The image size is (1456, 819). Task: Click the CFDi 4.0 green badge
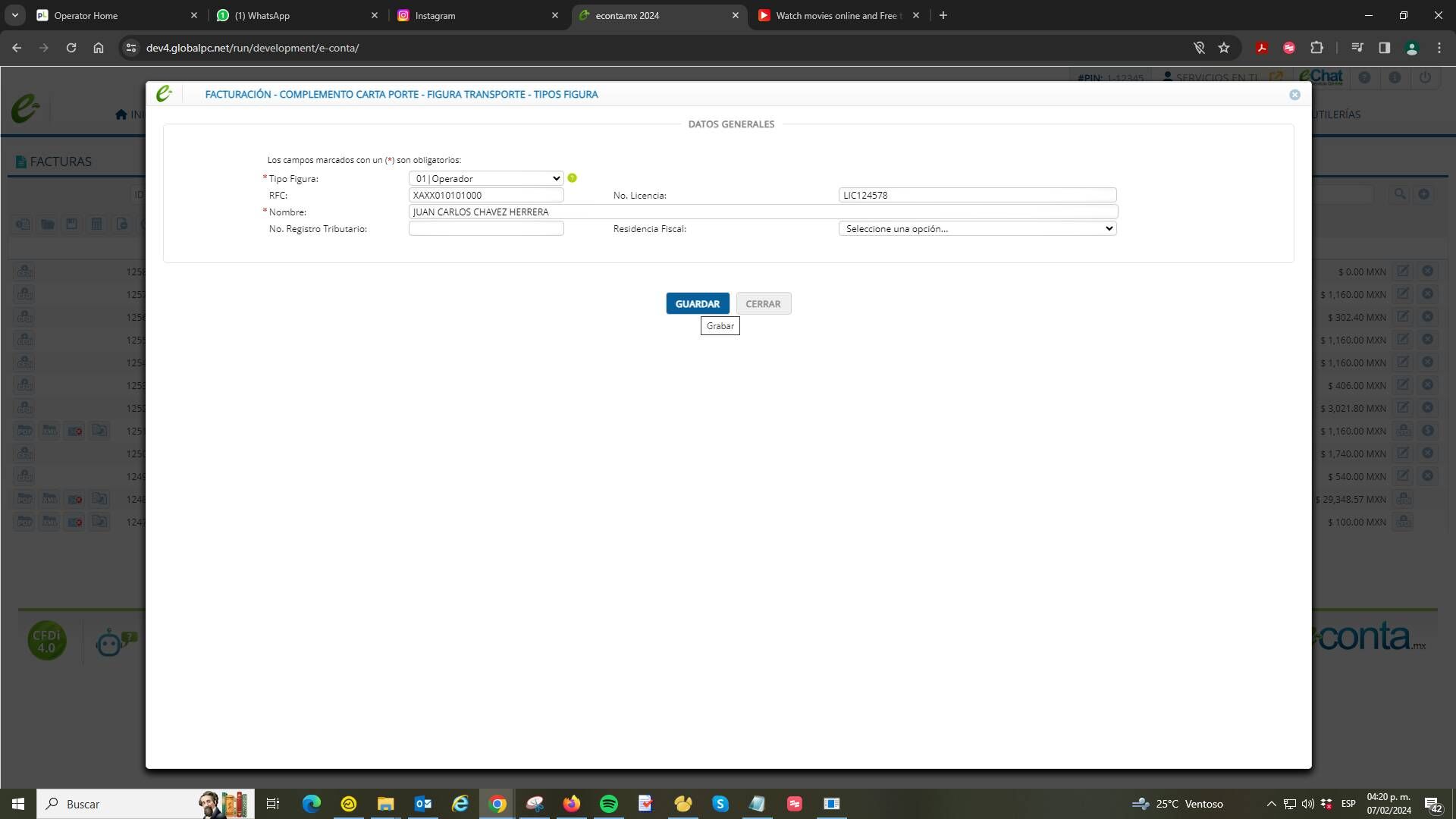(x=46, y=641)
